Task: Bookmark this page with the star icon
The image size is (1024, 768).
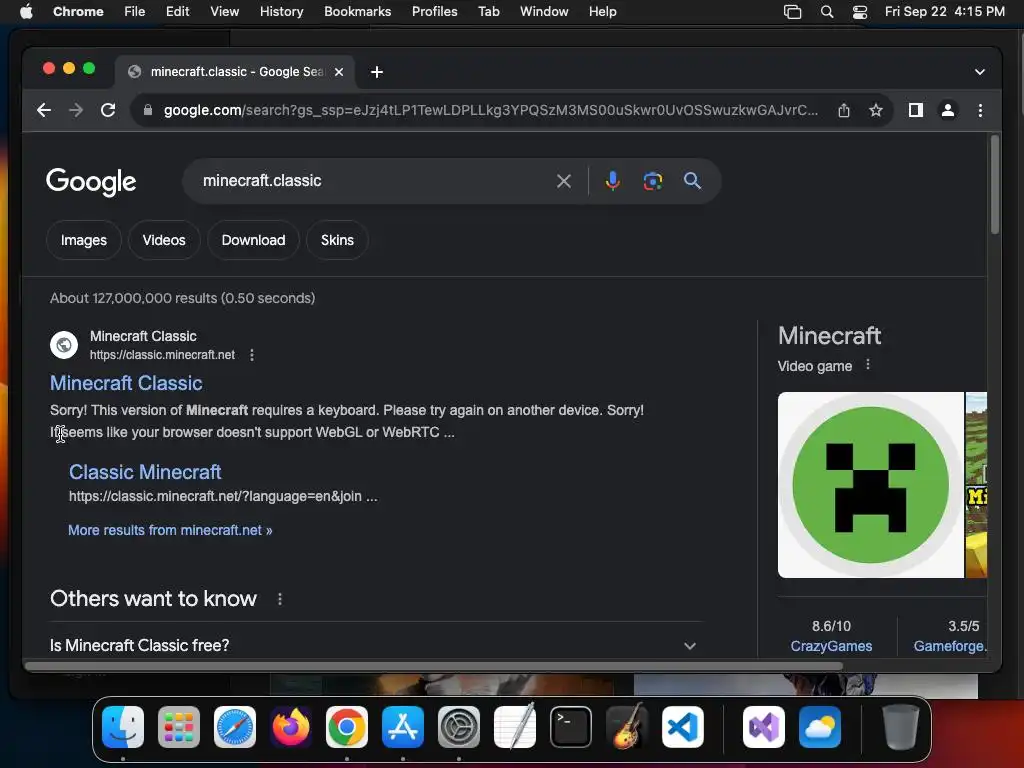Action: tap(876, 110)
